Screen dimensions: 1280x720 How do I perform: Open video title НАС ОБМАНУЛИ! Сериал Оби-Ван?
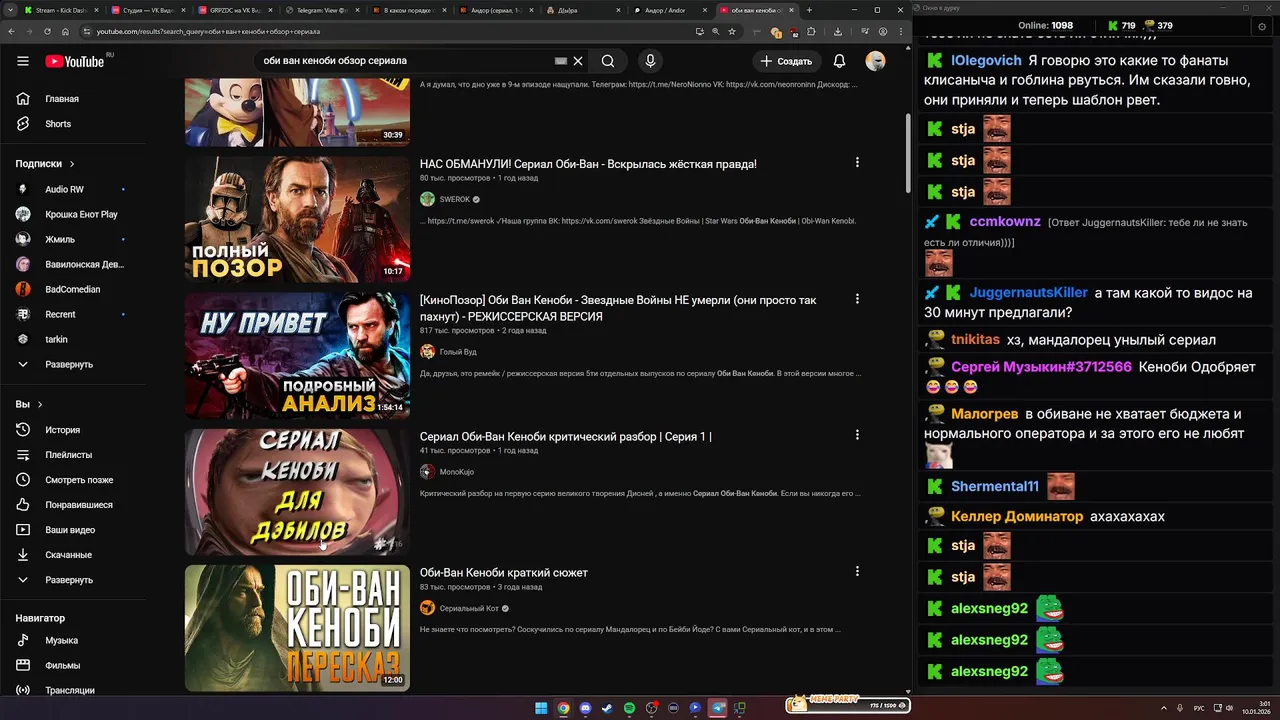(588, 164)
